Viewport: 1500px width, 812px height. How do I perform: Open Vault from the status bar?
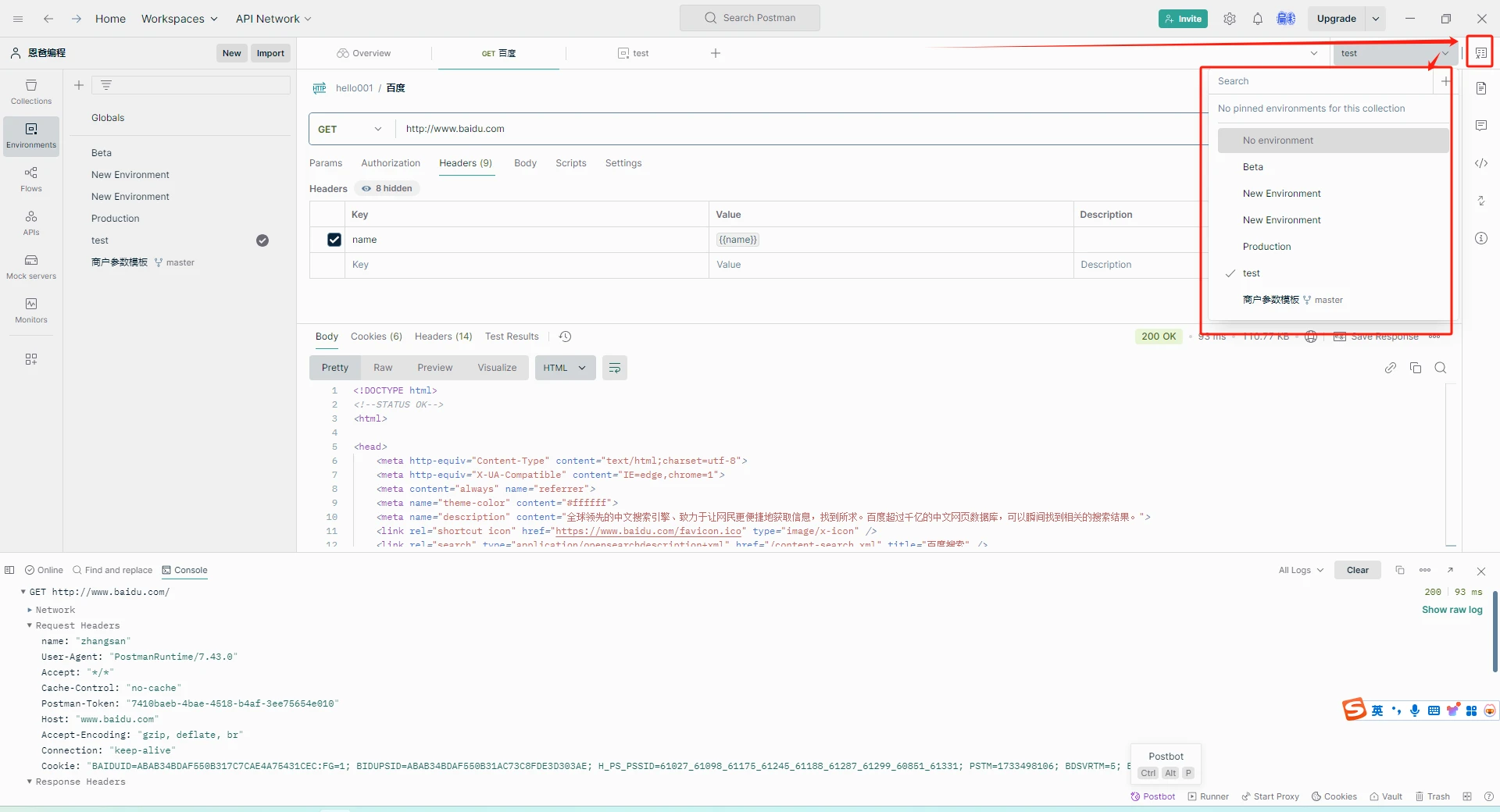(1386, 796)
